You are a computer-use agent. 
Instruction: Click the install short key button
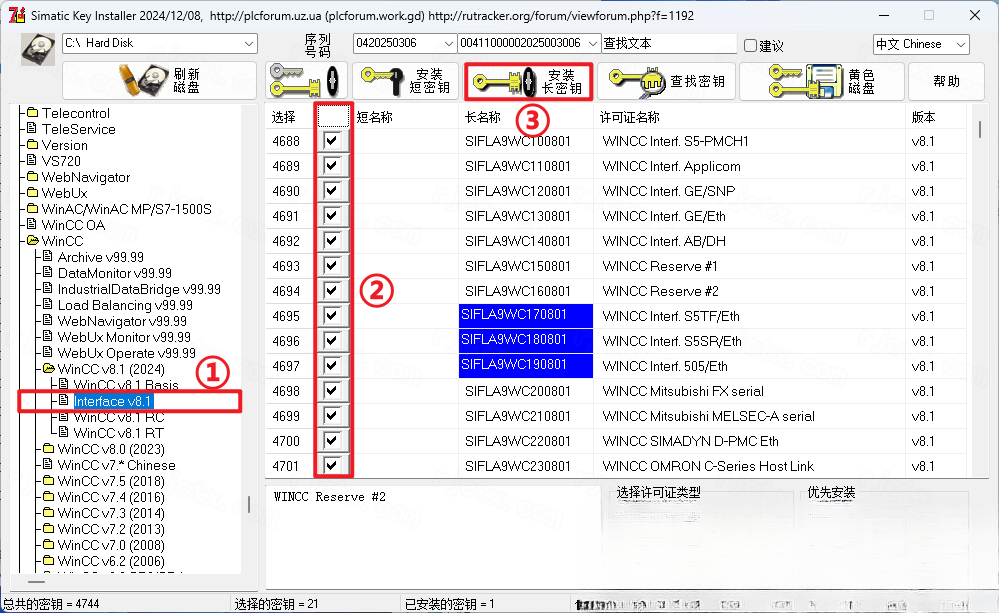(x=405, y=81)
